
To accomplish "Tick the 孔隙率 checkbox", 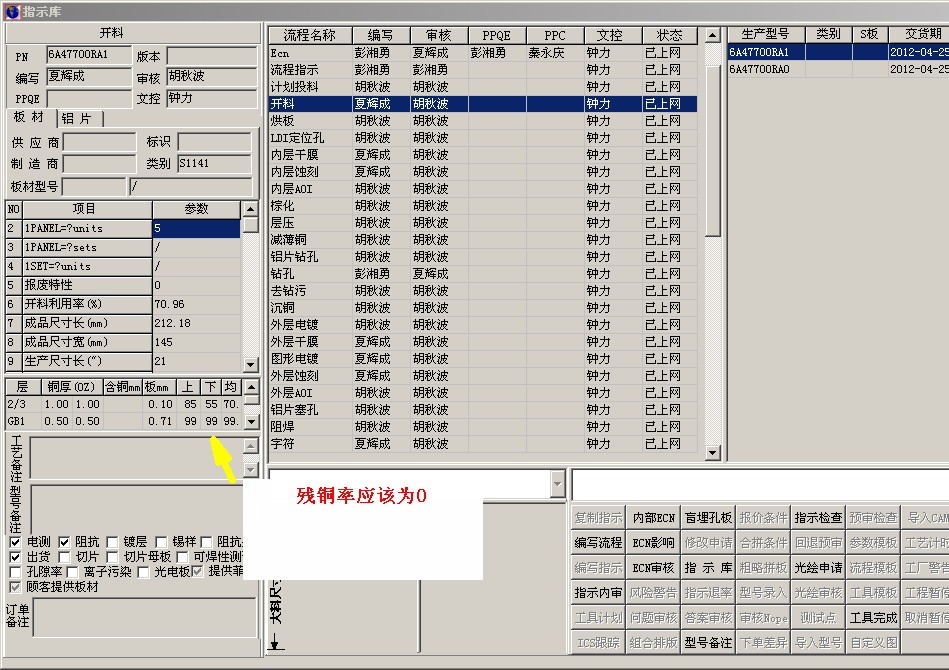I will click(15, 572).
